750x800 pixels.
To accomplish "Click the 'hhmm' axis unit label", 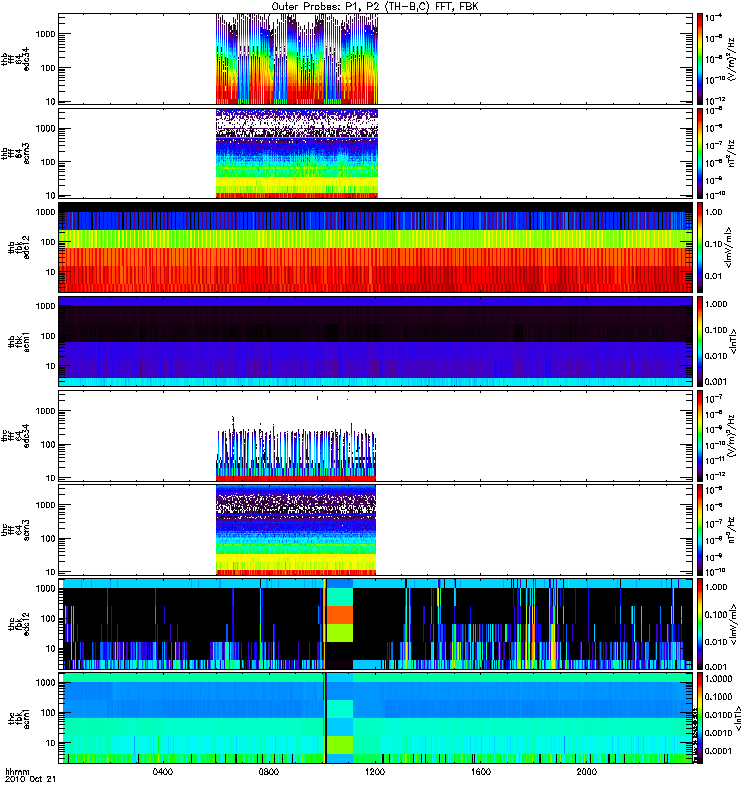I will 17,772.
